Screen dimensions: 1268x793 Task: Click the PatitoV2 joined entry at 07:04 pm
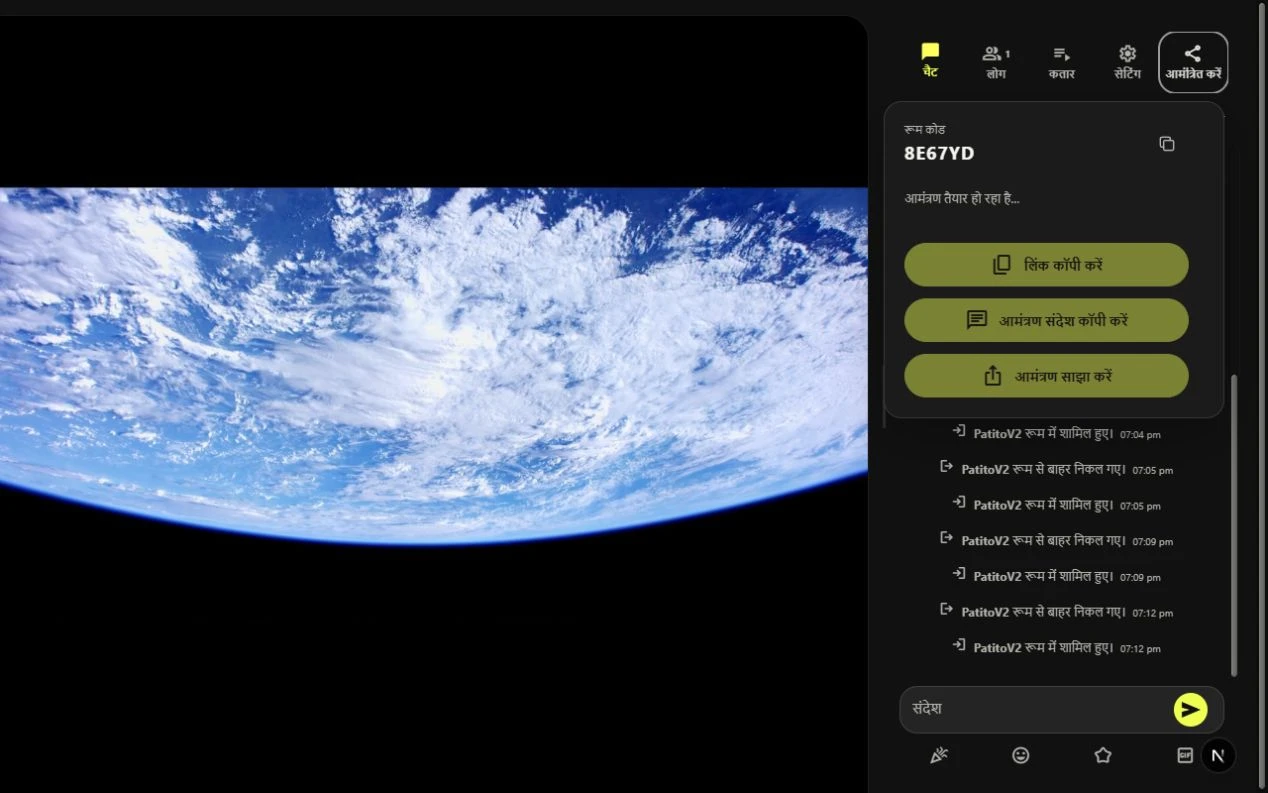[1056, 434]
